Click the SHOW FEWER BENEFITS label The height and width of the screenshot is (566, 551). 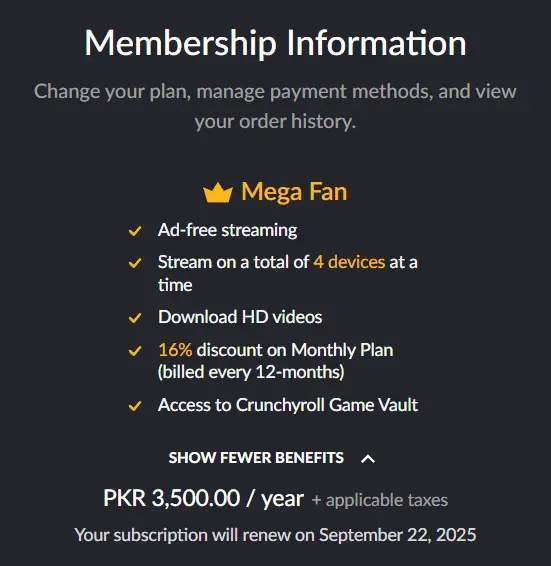tap(256, 458)
